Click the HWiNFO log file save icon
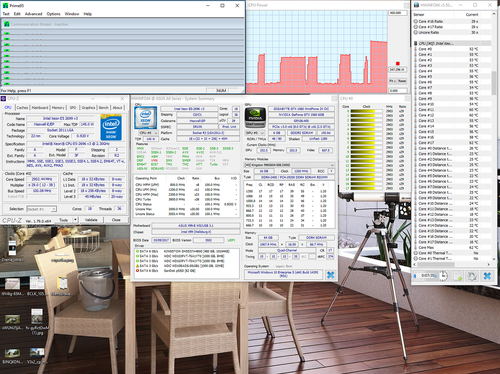 point(458,276)
